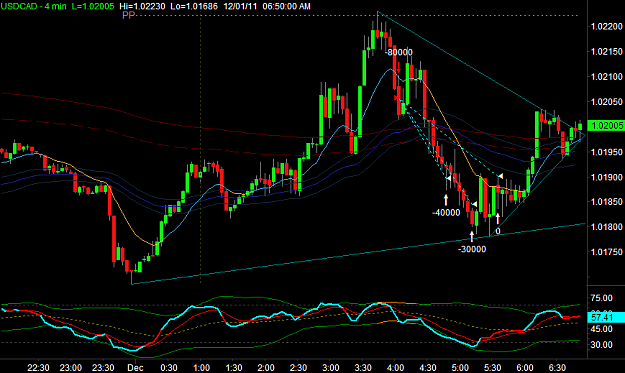Click the 30.00 oscillator axis label

tap(601, 345)
